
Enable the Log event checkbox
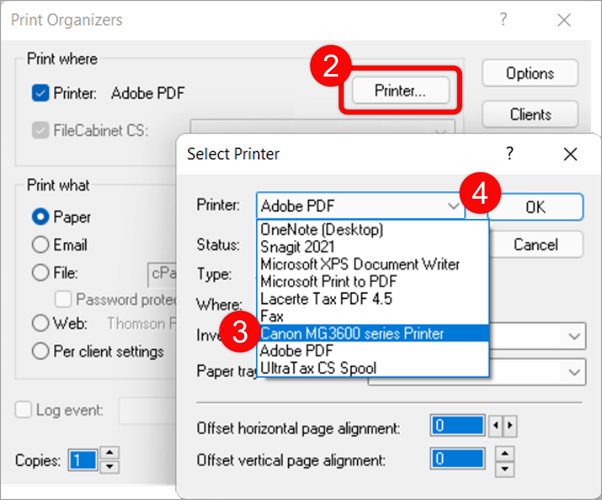click(22, 410)
